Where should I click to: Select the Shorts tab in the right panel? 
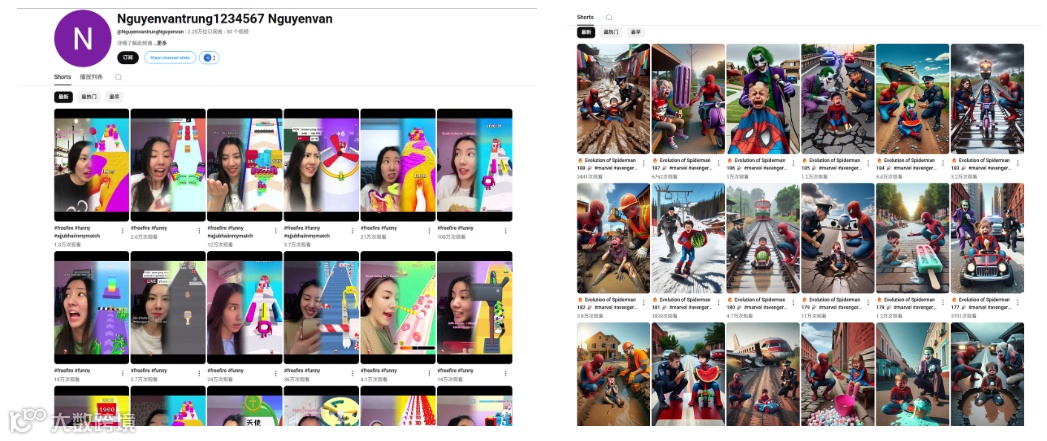tap(585, 17)
